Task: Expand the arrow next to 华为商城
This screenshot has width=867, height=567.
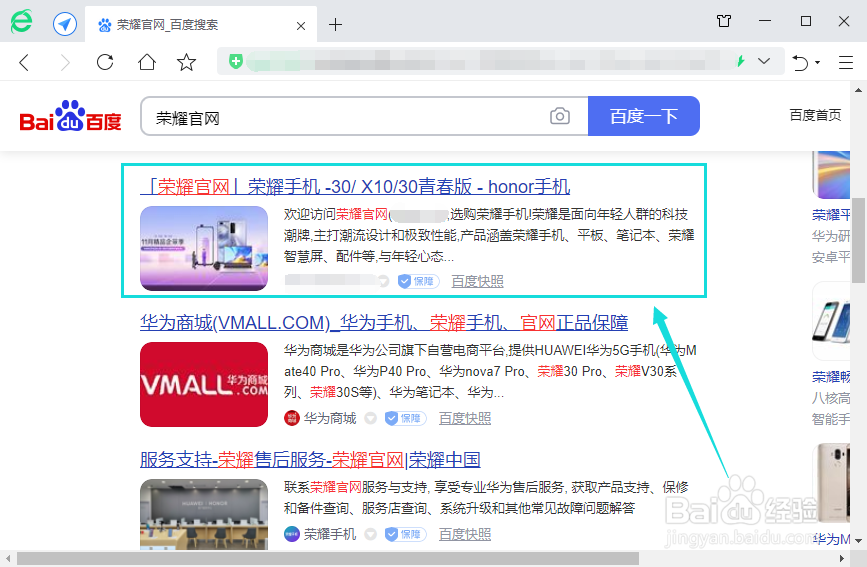Action: click(x=370, y=418)
